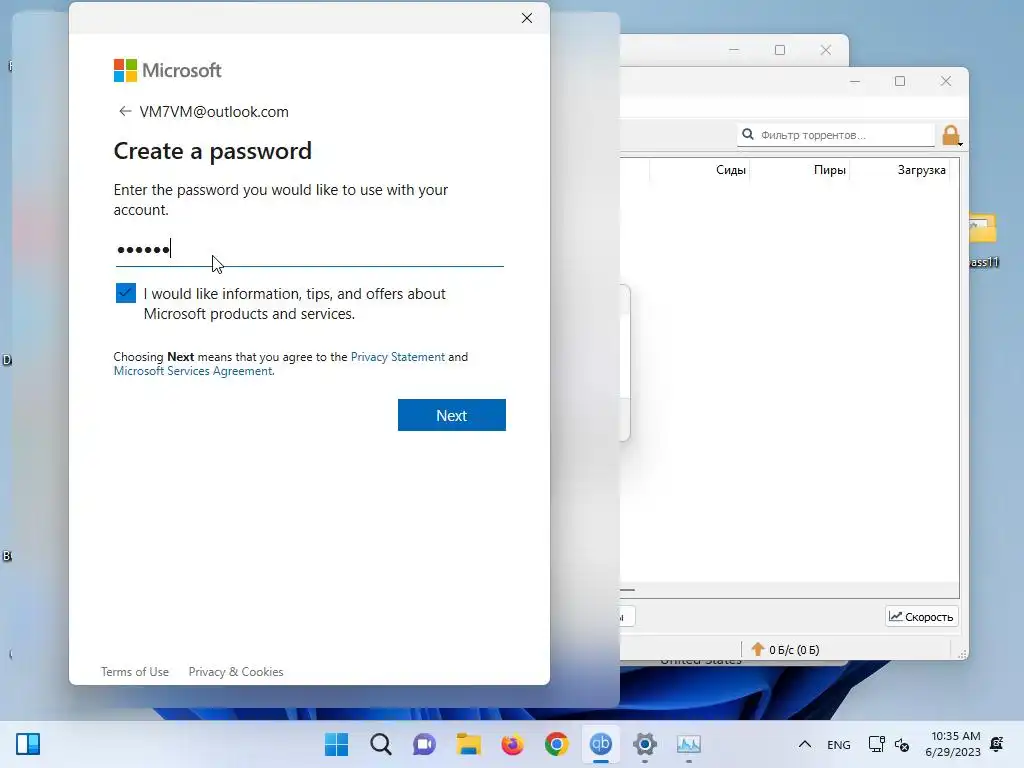The height and width of the screenshot is (768, 1024).
Task: Open Privacy & Cookies link
Action: [236, 672]
